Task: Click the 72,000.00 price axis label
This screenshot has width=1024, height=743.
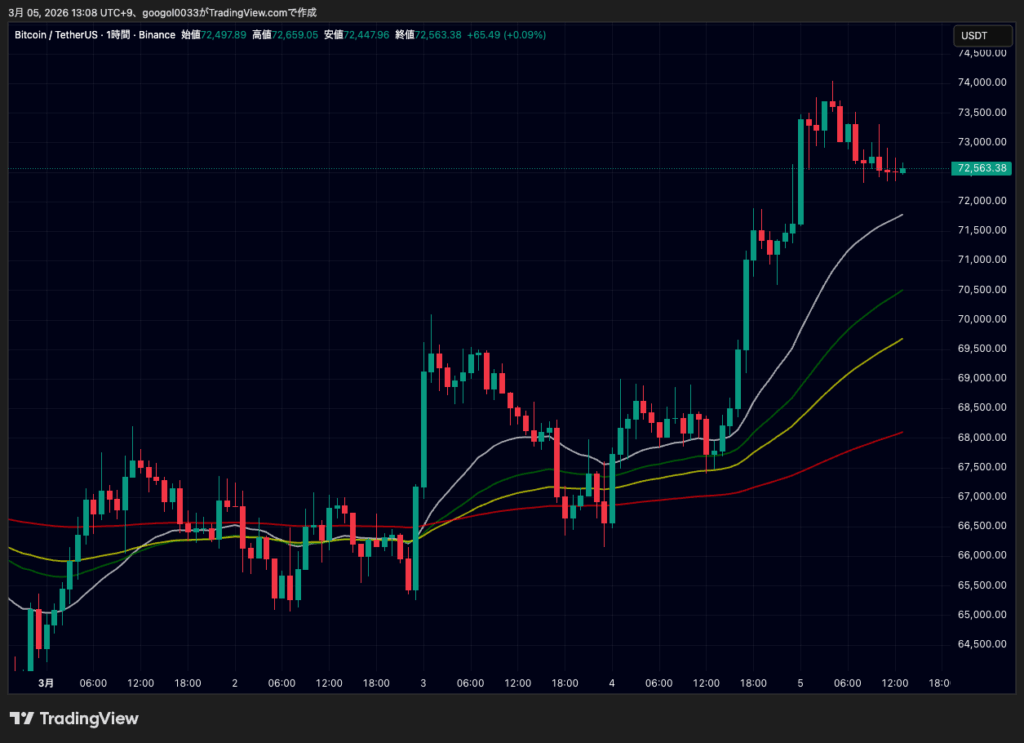Action: coord(981,200)
